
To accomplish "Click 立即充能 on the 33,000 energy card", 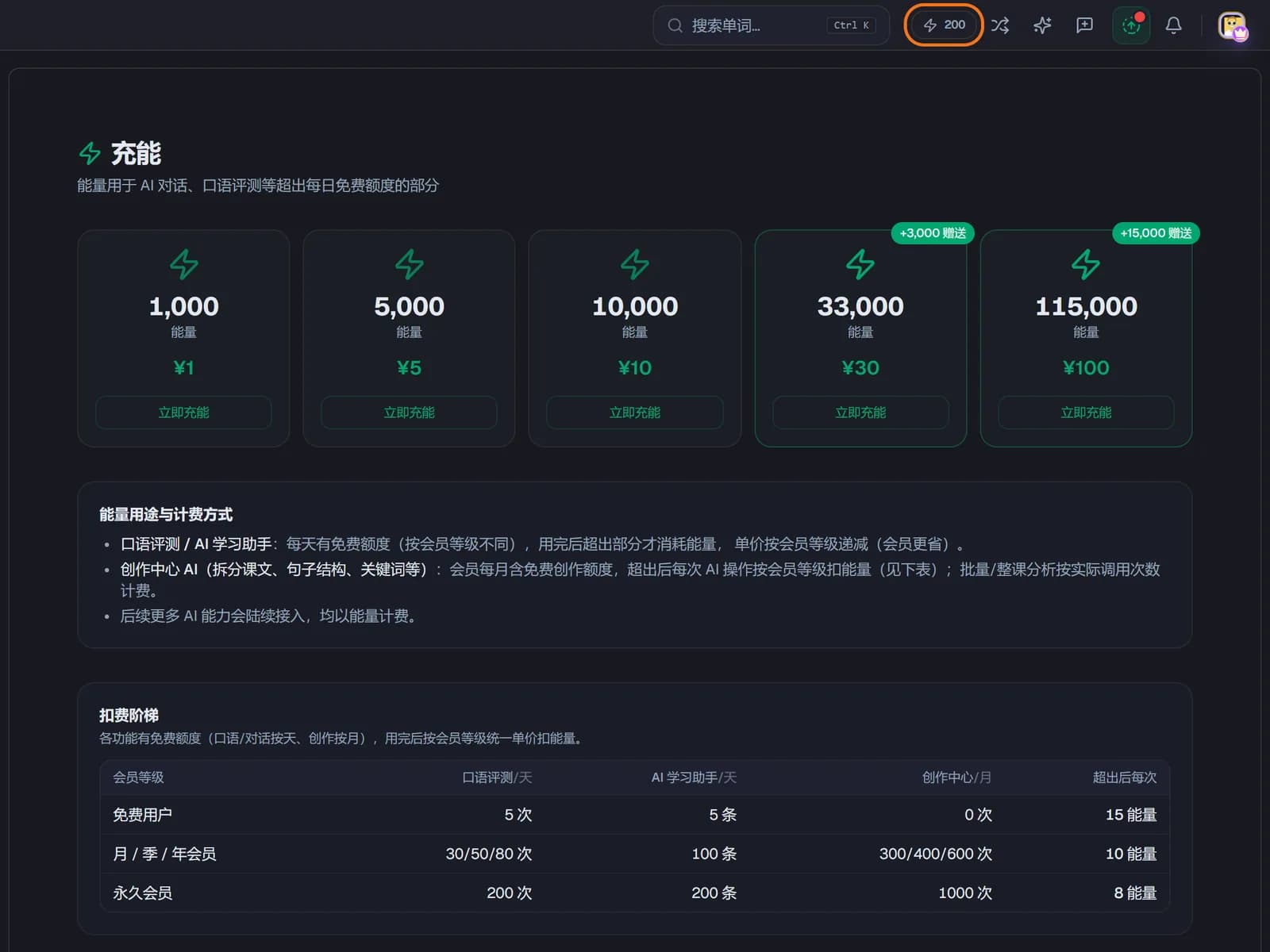I will 860,413.
